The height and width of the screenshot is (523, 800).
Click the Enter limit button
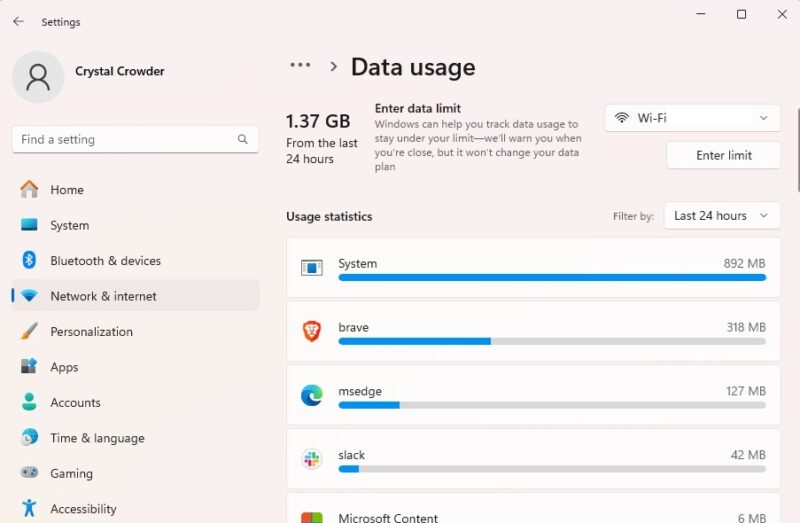pyautogui.click(x=723, y=155)
